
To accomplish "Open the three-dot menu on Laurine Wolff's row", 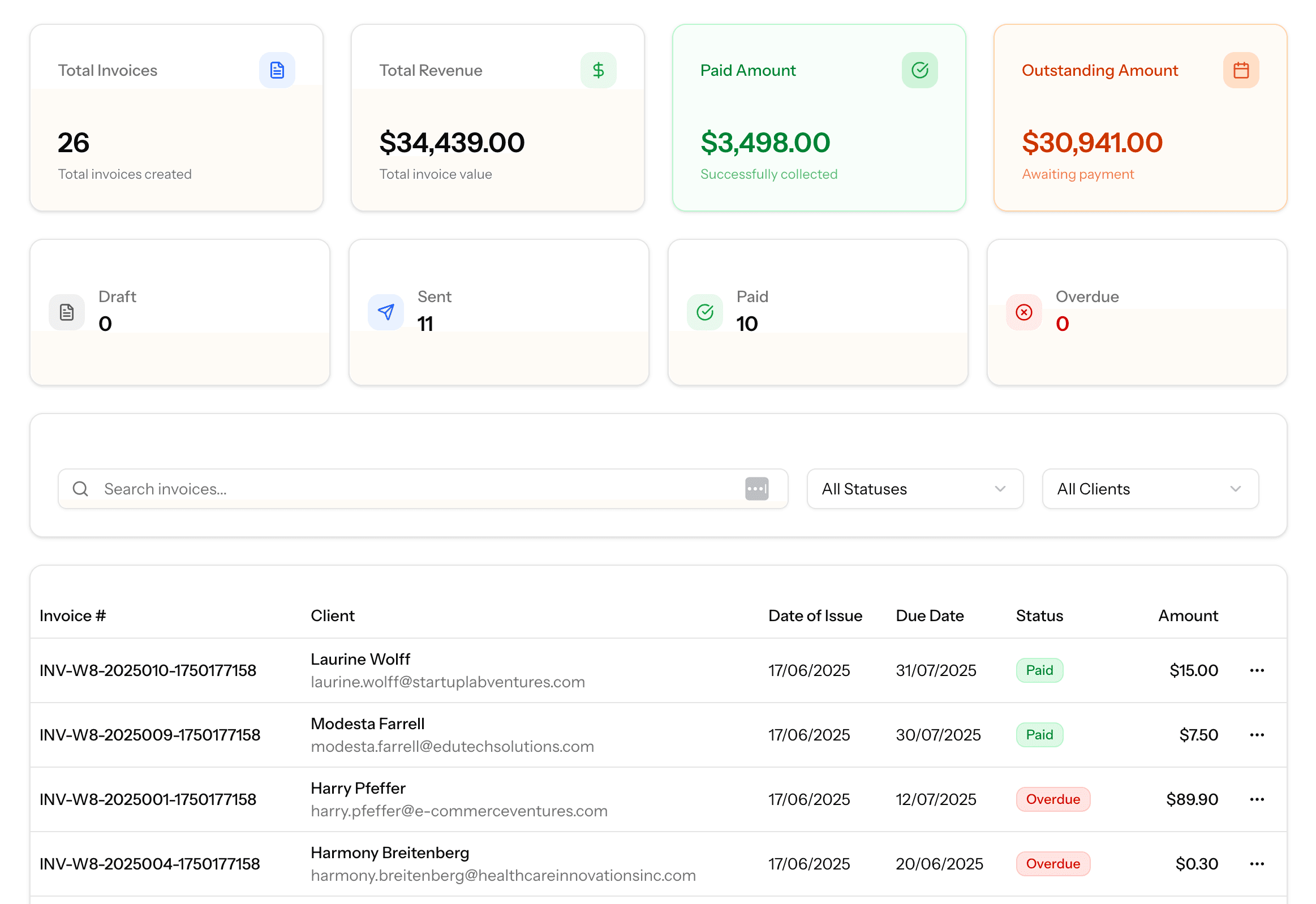I will point(1257,670).
